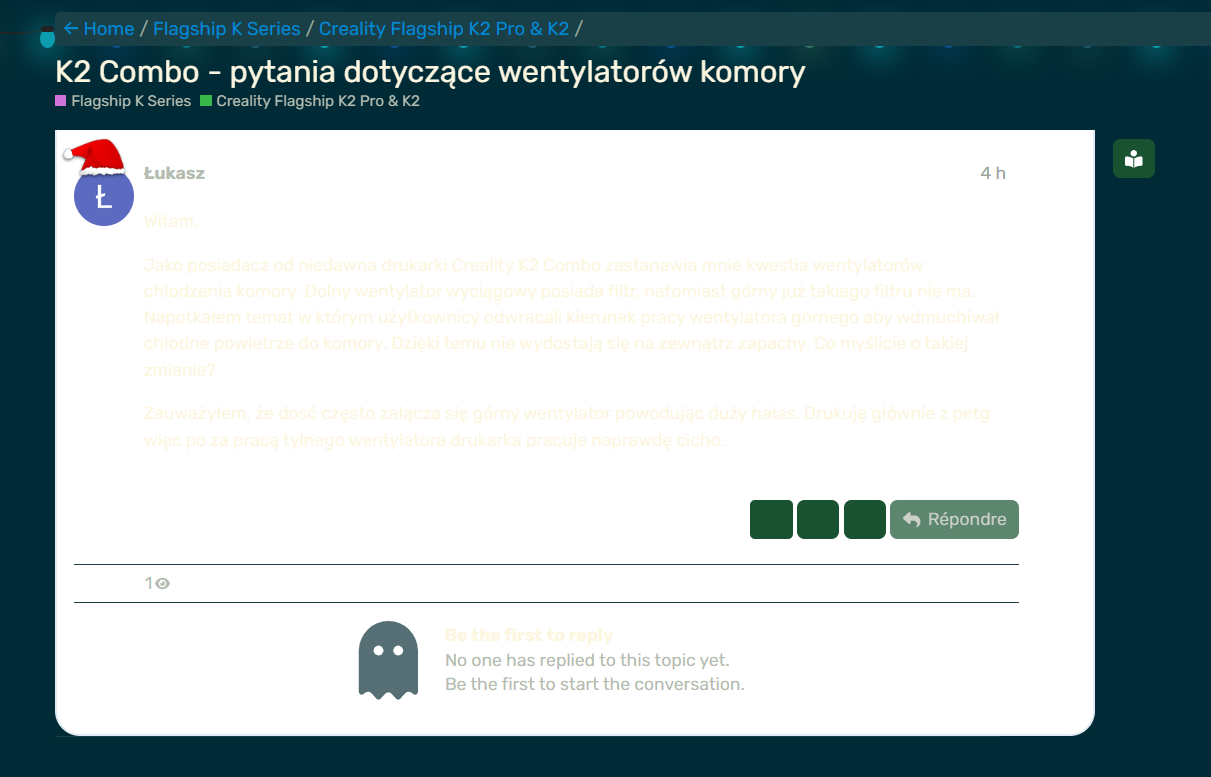Click the green Creality category color square

point(206,101)
